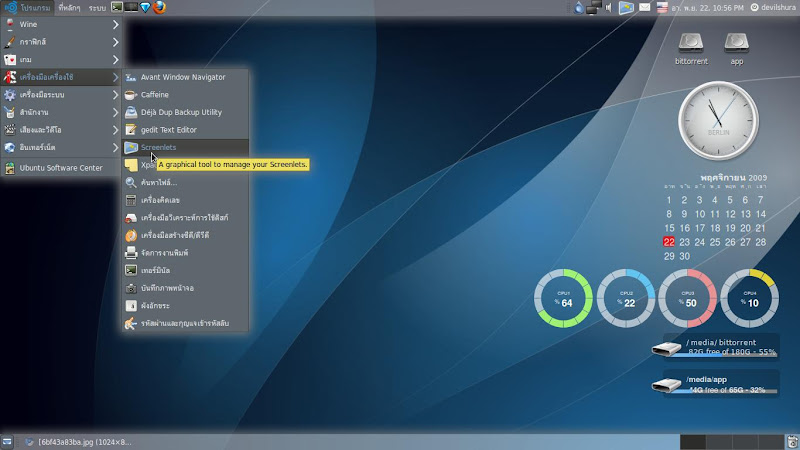
Task: Click the Screenlets menu icon
Action: [131, 147]
